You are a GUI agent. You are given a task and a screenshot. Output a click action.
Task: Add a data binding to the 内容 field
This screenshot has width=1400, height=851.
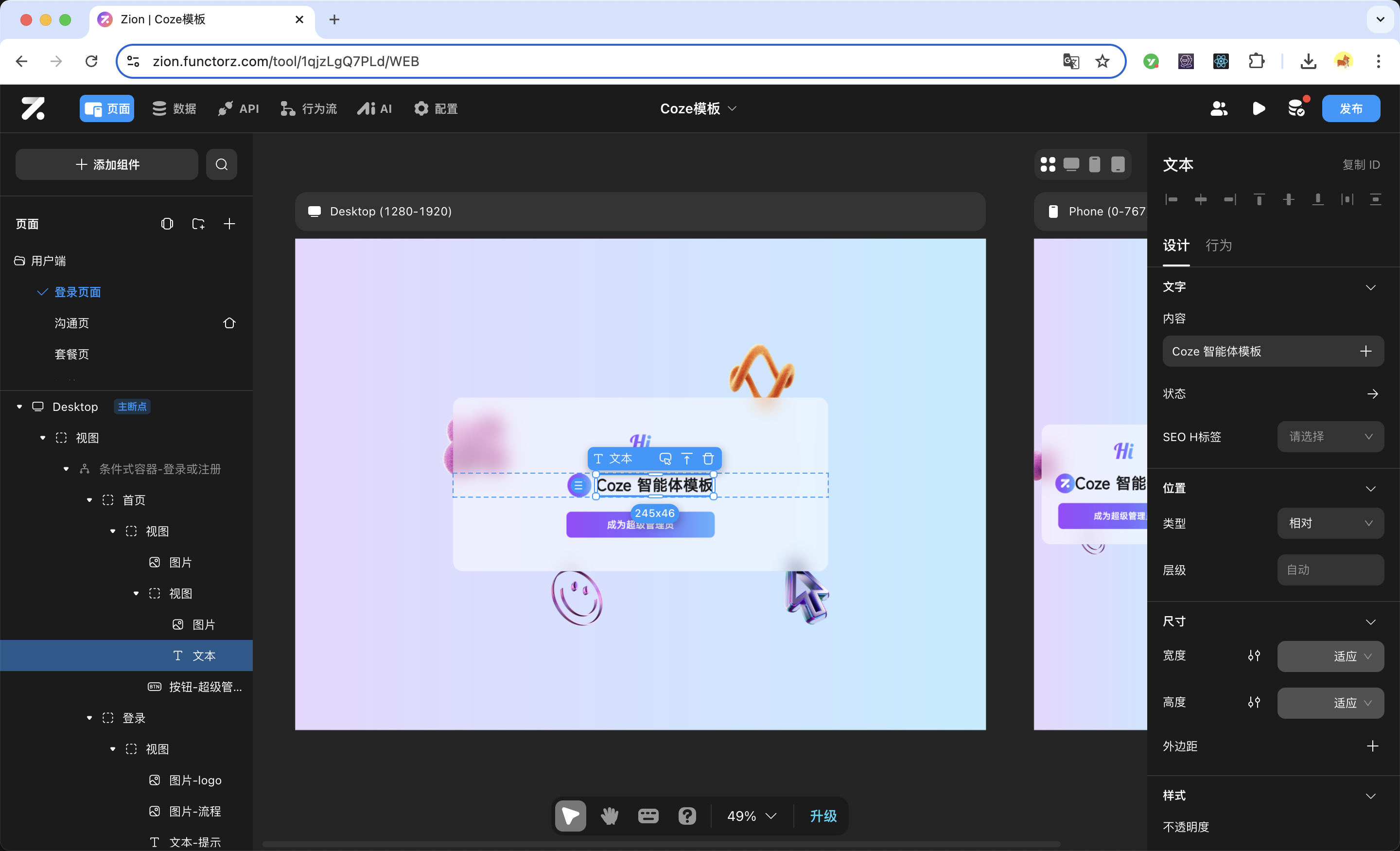tap(1366, 351)
